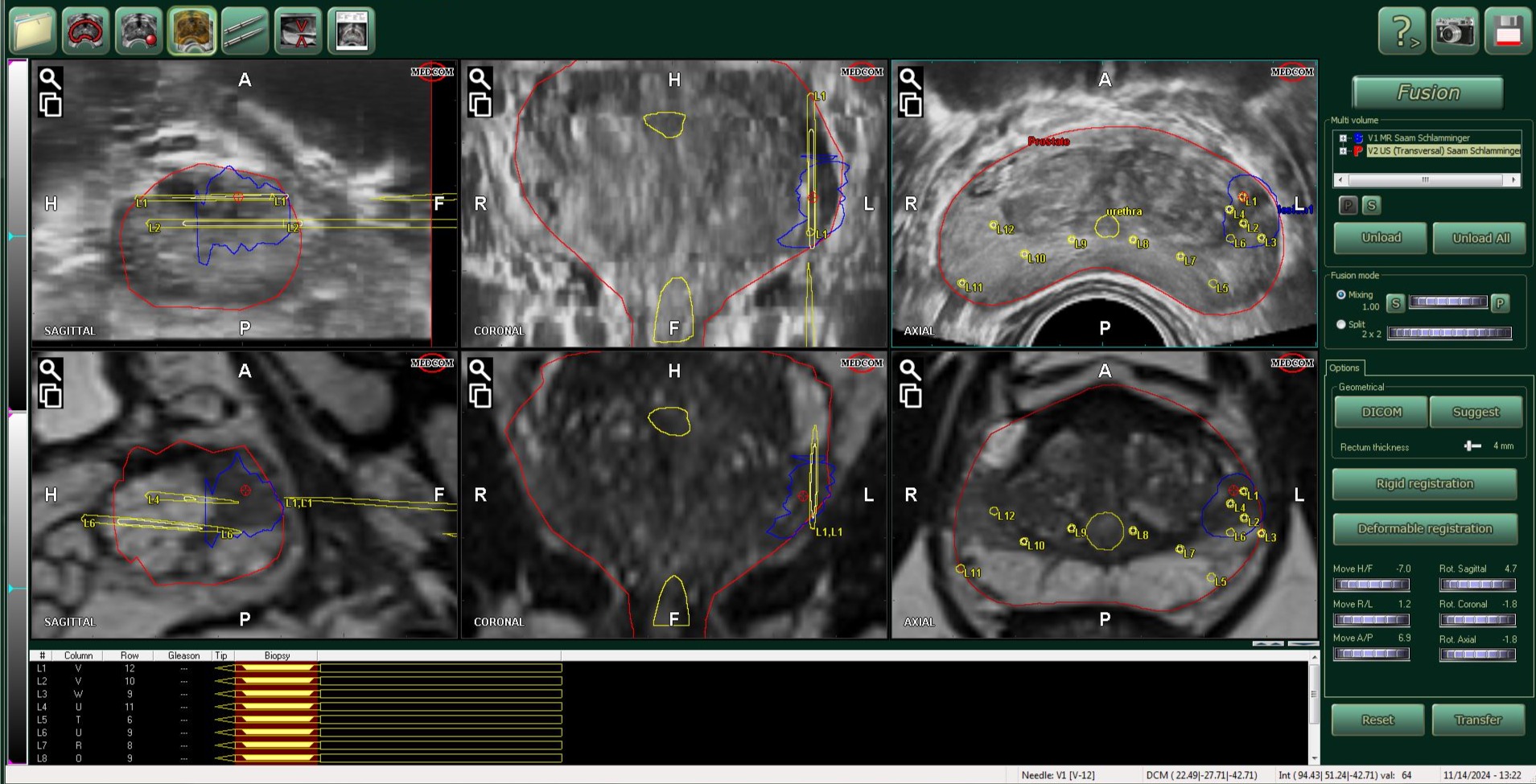This screenshot has width=1536, height=784.
Task: Click the highlighted image fusion toolbar icon
Action: click(x=192, y=31)
